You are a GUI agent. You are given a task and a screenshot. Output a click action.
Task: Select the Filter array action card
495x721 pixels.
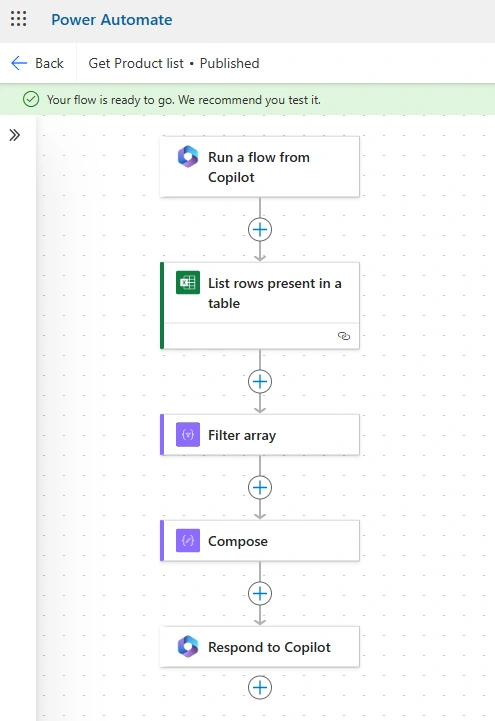point(260,435)
